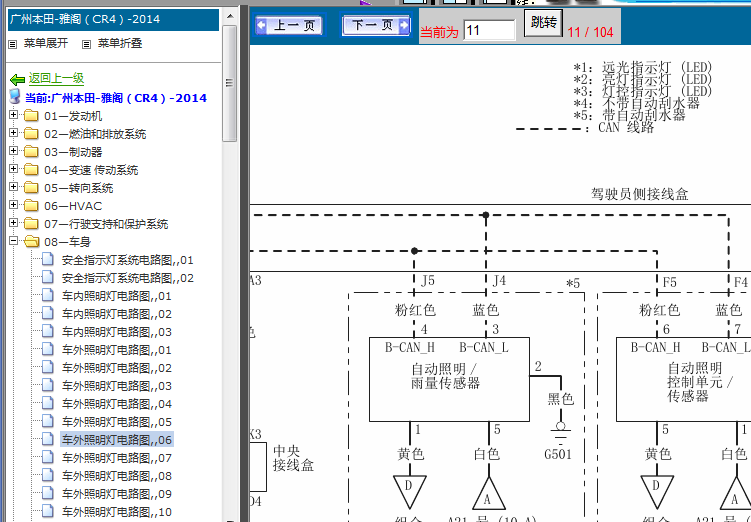Open 车外照明灯电路图,,05
Image resolution: width=751 pixels, height=522 pixels.
[x=116, y=422]
